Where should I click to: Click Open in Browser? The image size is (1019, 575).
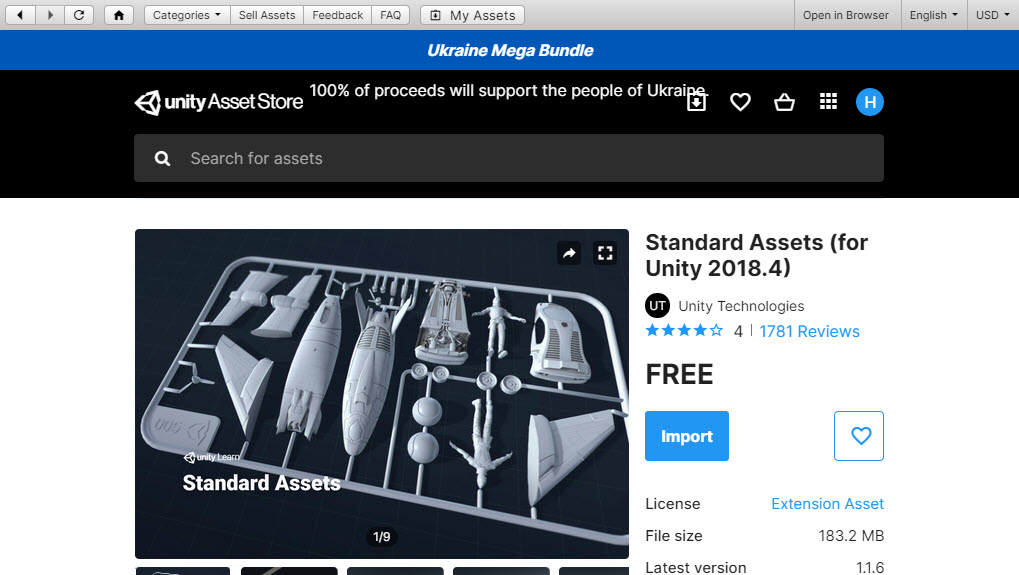[845, 15]
